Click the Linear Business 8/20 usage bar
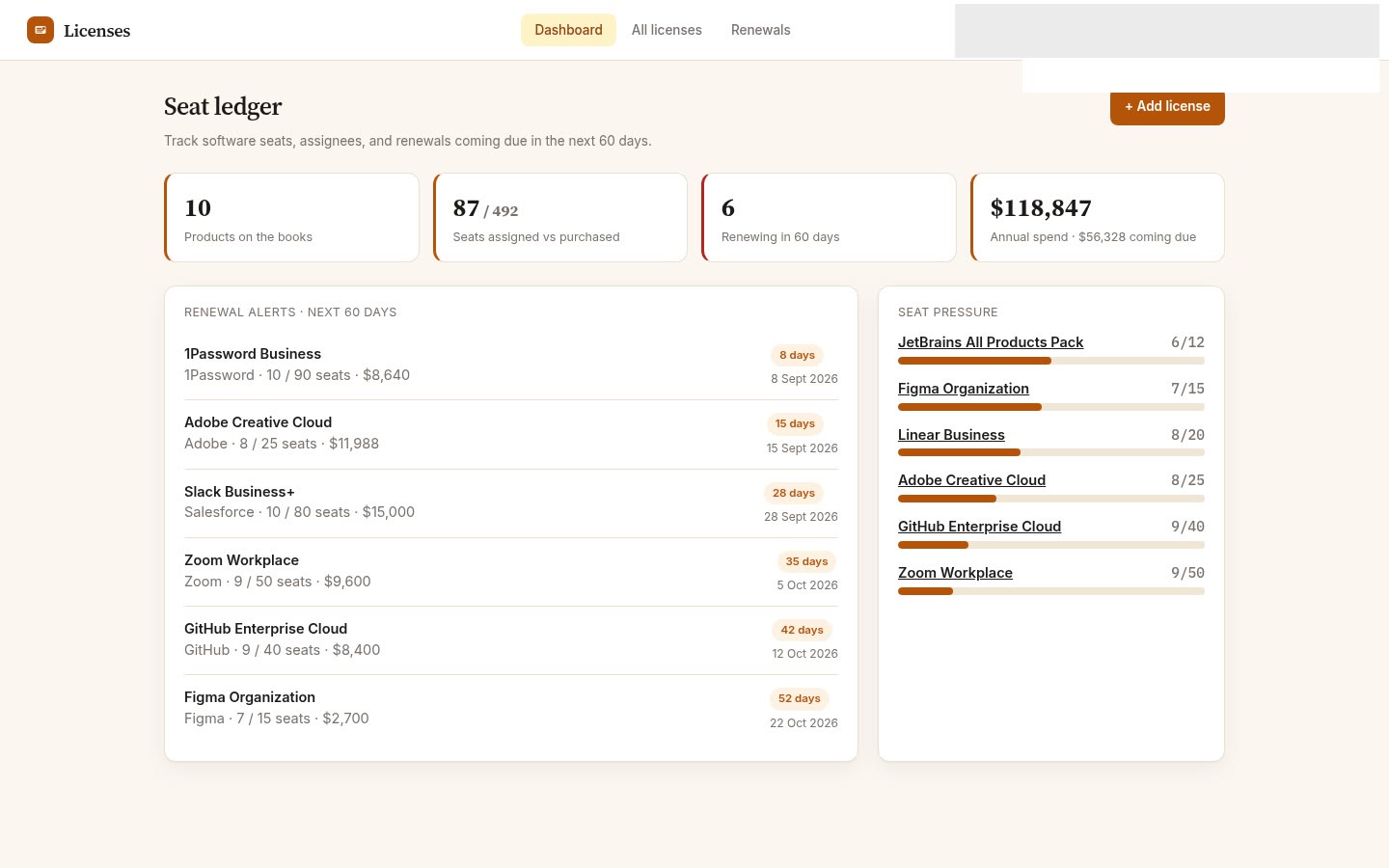Image resolution: width=1389 pixels, height=868 pixels. (x=1051, y=452)
